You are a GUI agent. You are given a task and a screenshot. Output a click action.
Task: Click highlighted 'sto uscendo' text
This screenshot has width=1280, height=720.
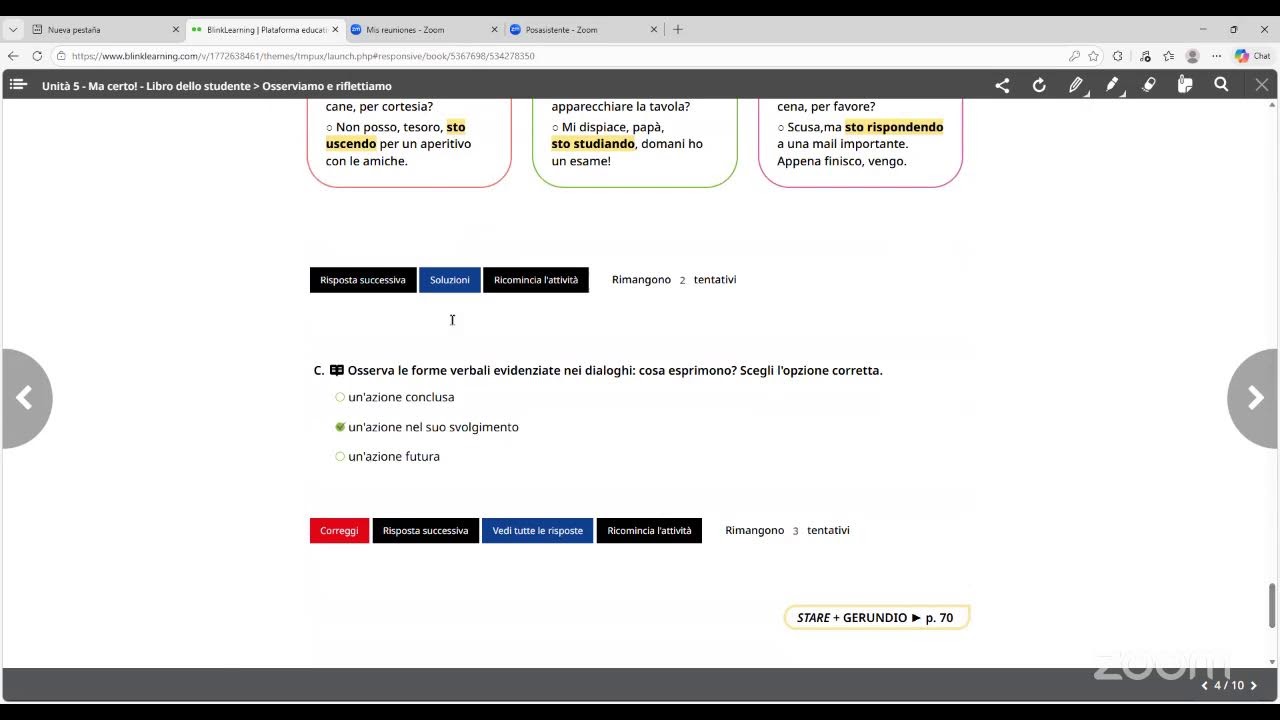396,135
